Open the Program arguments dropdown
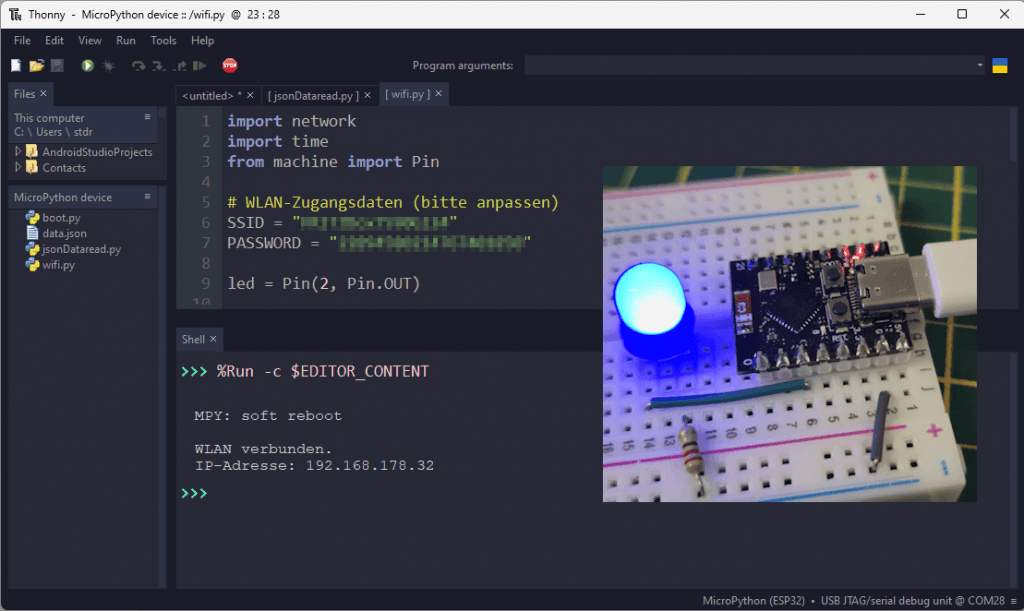 pyautogui.click(x=978, y=65)
